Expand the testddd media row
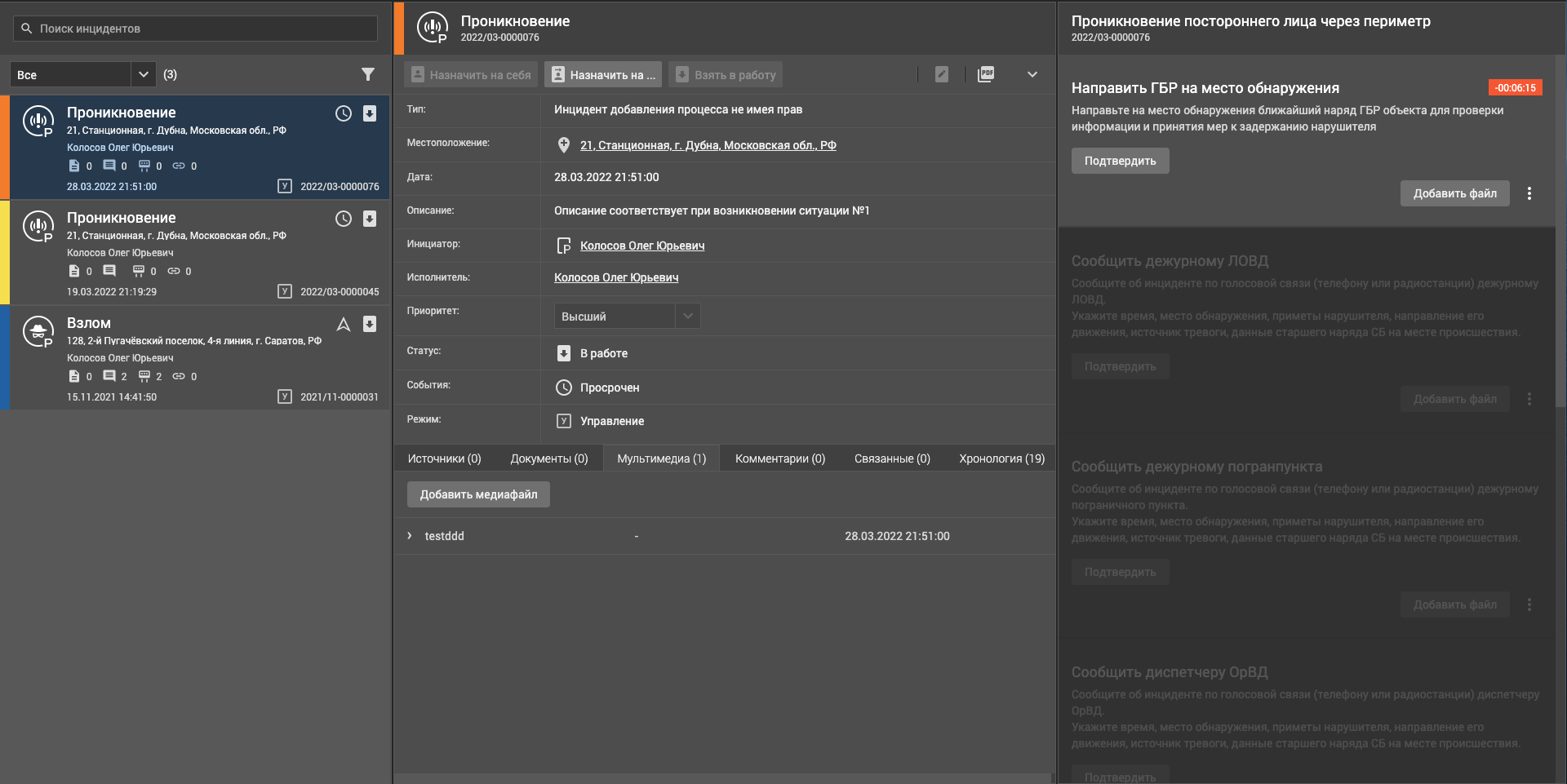The height and width of the screenshot is (784, 1567). (x=410, y=536)
